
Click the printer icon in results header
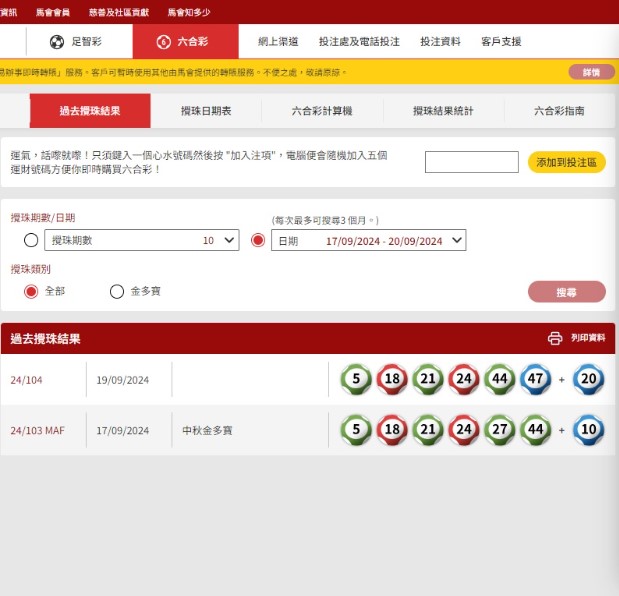click(555, 339)
